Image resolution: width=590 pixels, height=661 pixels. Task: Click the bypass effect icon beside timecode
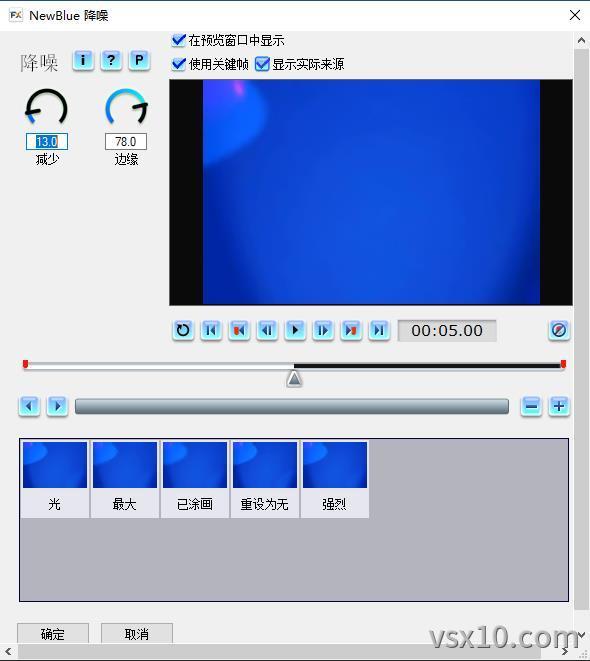[x=559, y=330]
